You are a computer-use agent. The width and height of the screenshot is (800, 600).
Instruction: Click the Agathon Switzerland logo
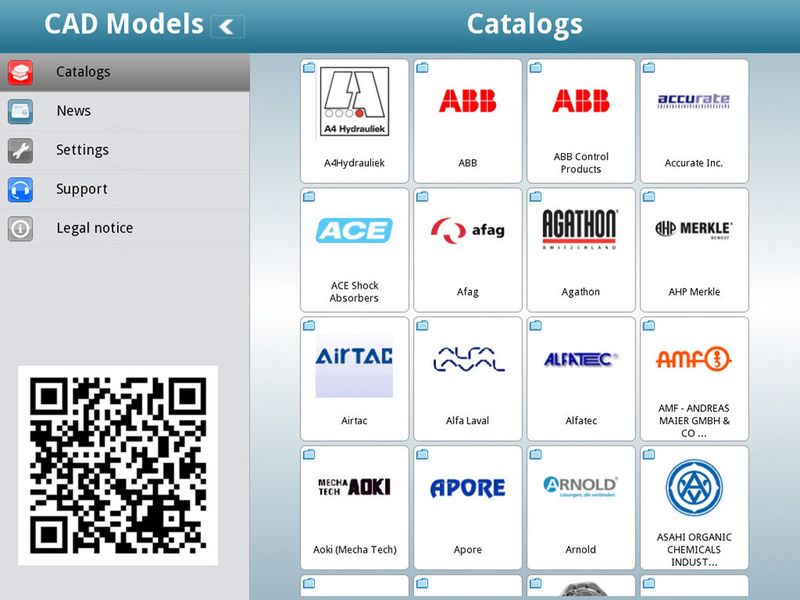coord(580,229)
